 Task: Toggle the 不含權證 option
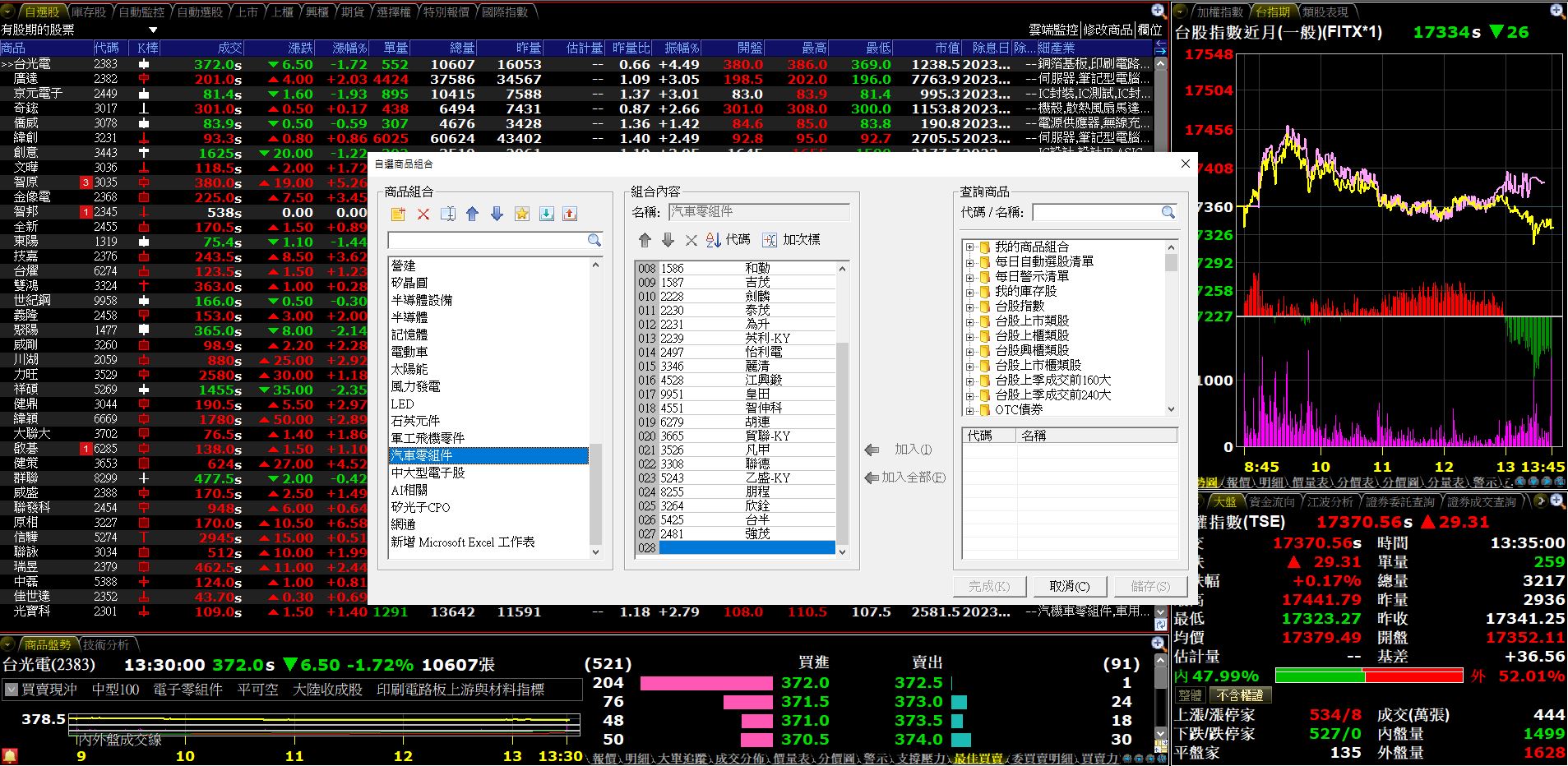coord(1242,694)
